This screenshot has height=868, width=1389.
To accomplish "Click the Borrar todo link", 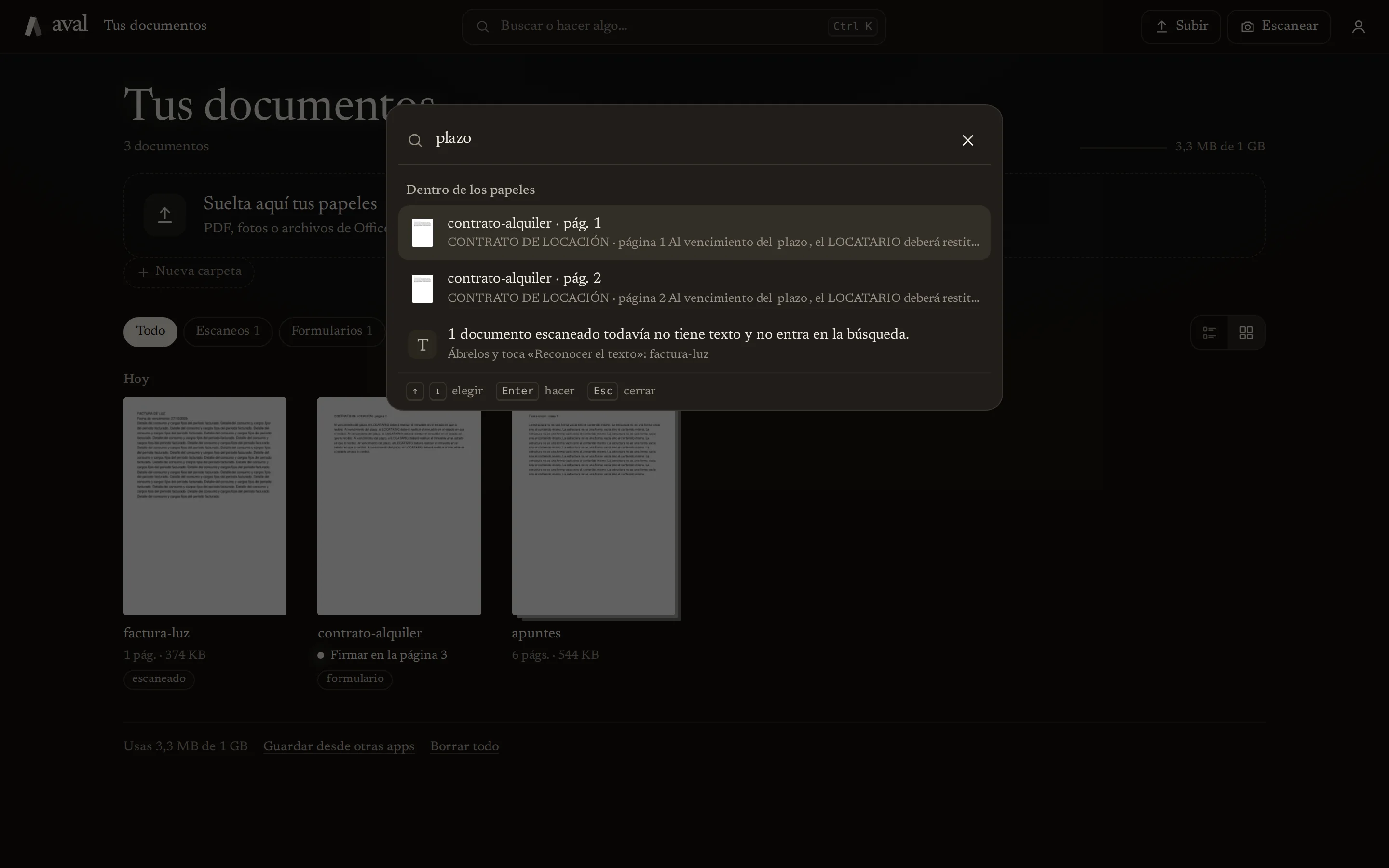I will pyautogui.click(x=464, y=746).
